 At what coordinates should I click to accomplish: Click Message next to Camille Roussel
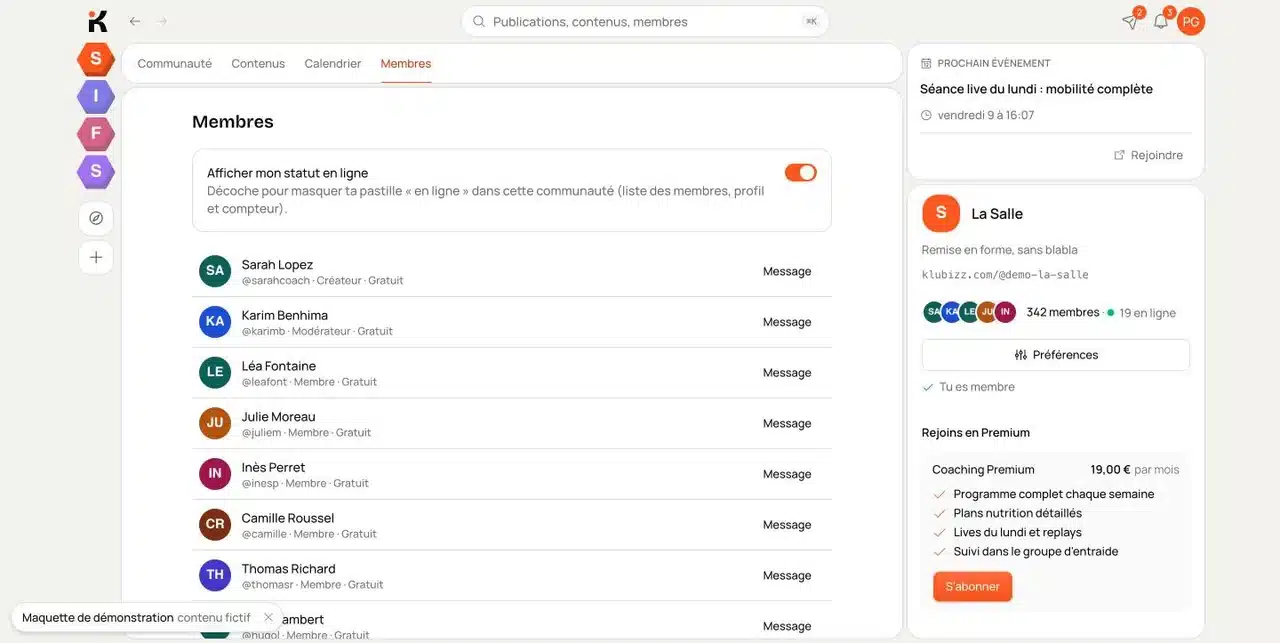[x=787, y=525]
